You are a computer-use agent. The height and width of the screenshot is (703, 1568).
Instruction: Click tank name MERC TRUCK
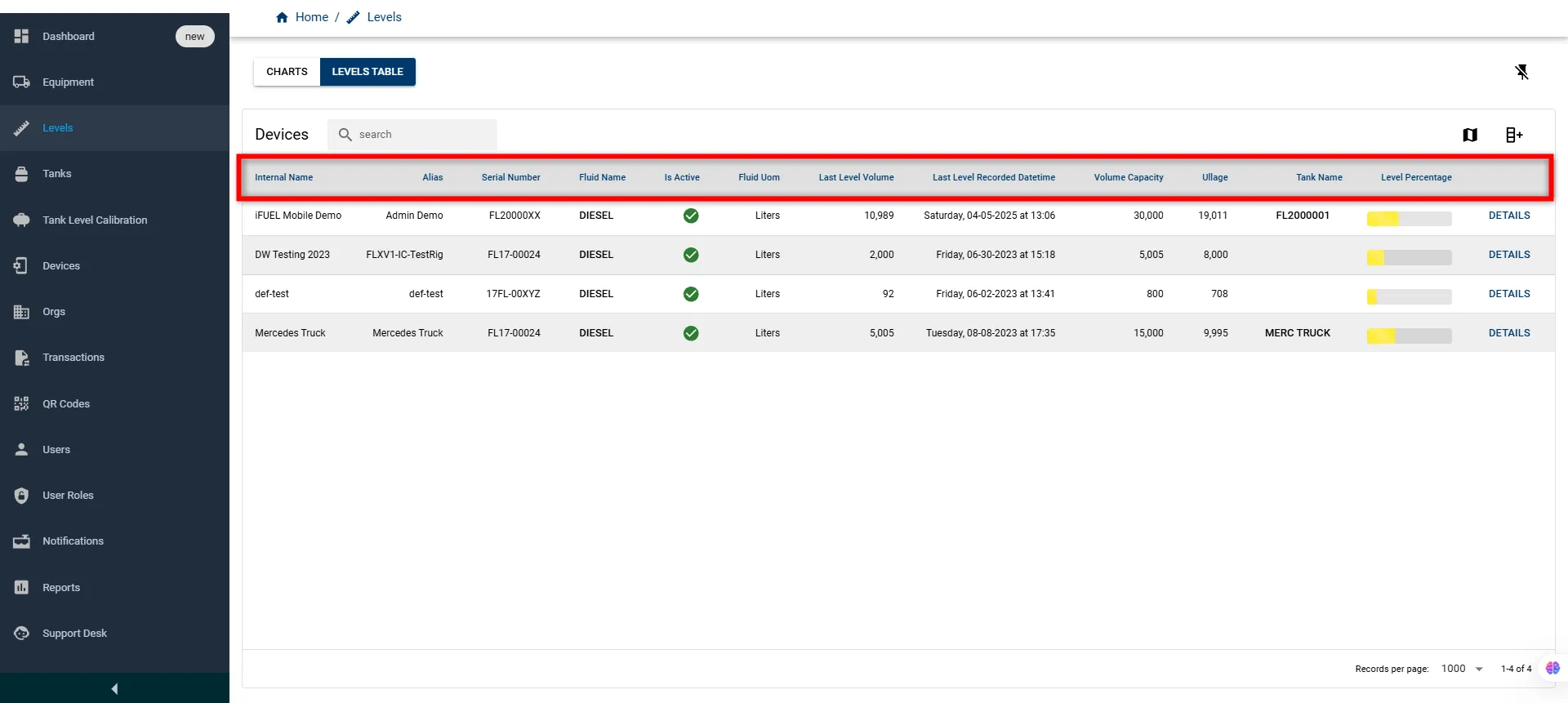pos(1298,333)
